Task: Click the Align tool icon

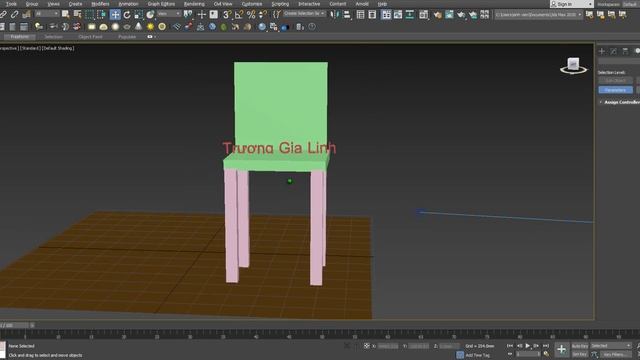Action: tap(347, 15)
